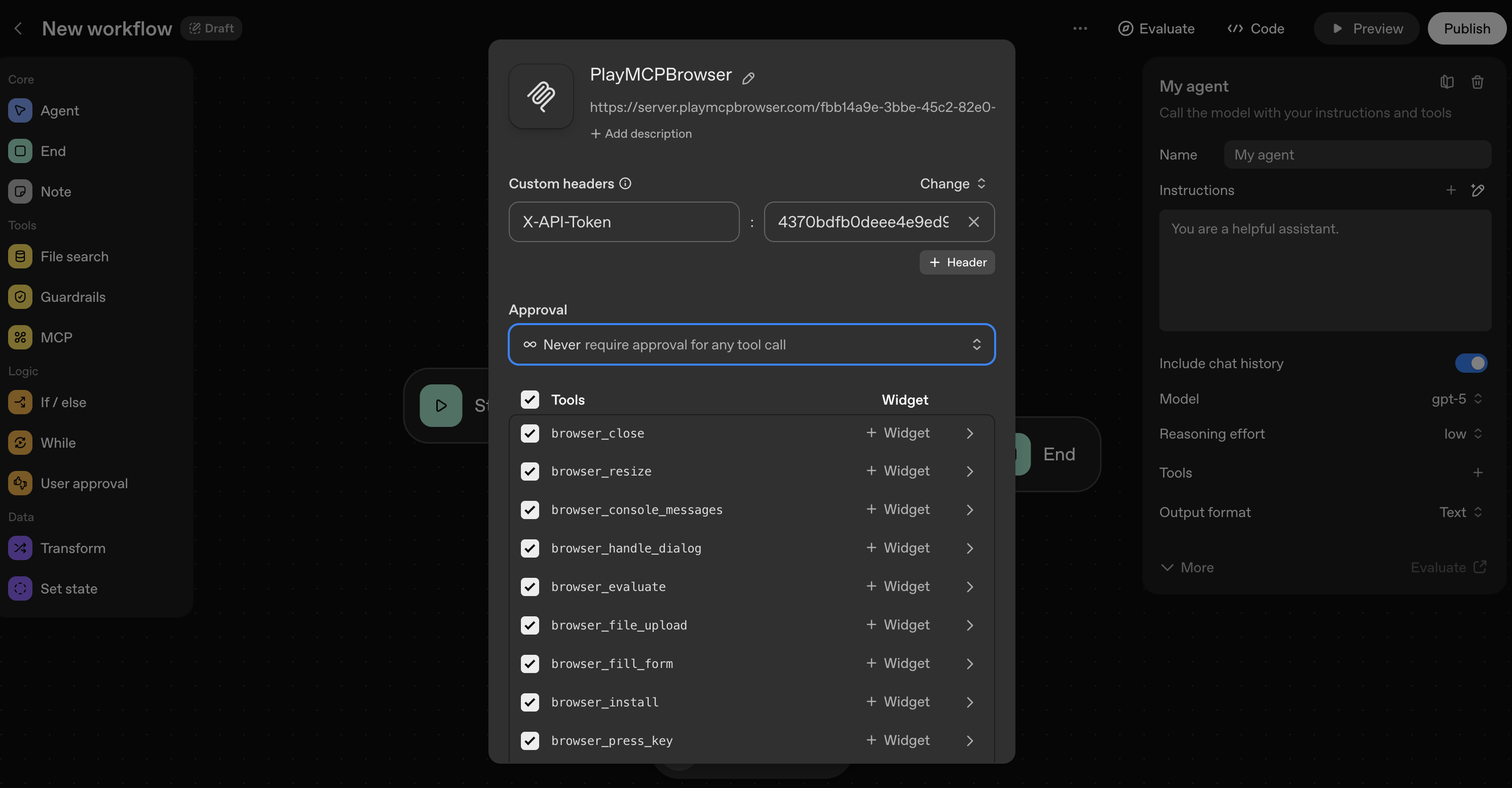Adjust the Reasoning effort setting from low
This screenshot has height=788, width=1512.
coord(1461,434)
